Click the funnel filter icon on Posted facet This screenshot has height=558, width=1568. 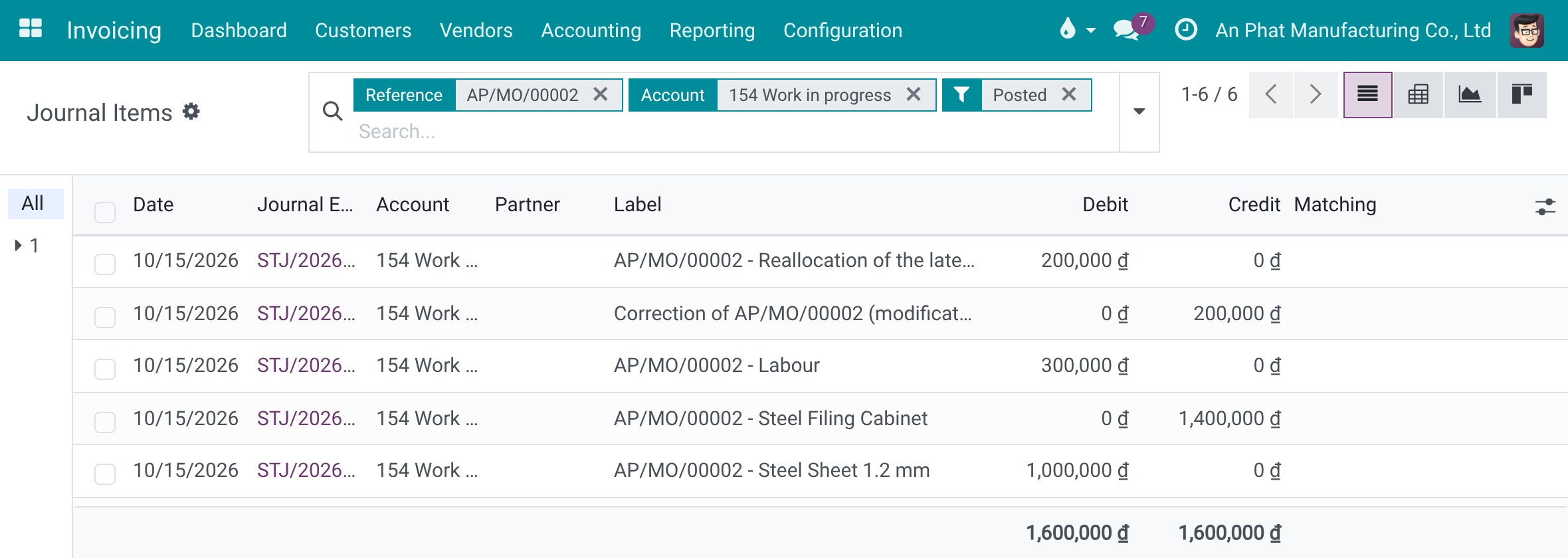pos(961,95)
